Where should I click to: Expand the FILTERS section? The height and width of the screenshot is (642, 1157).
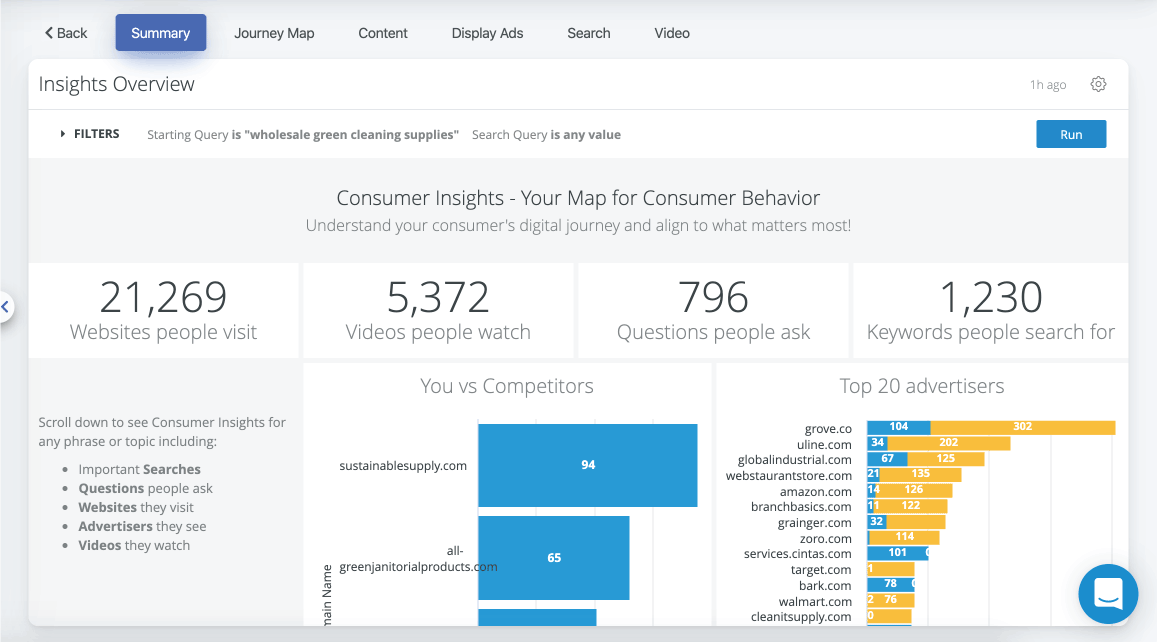coord(90,134)
